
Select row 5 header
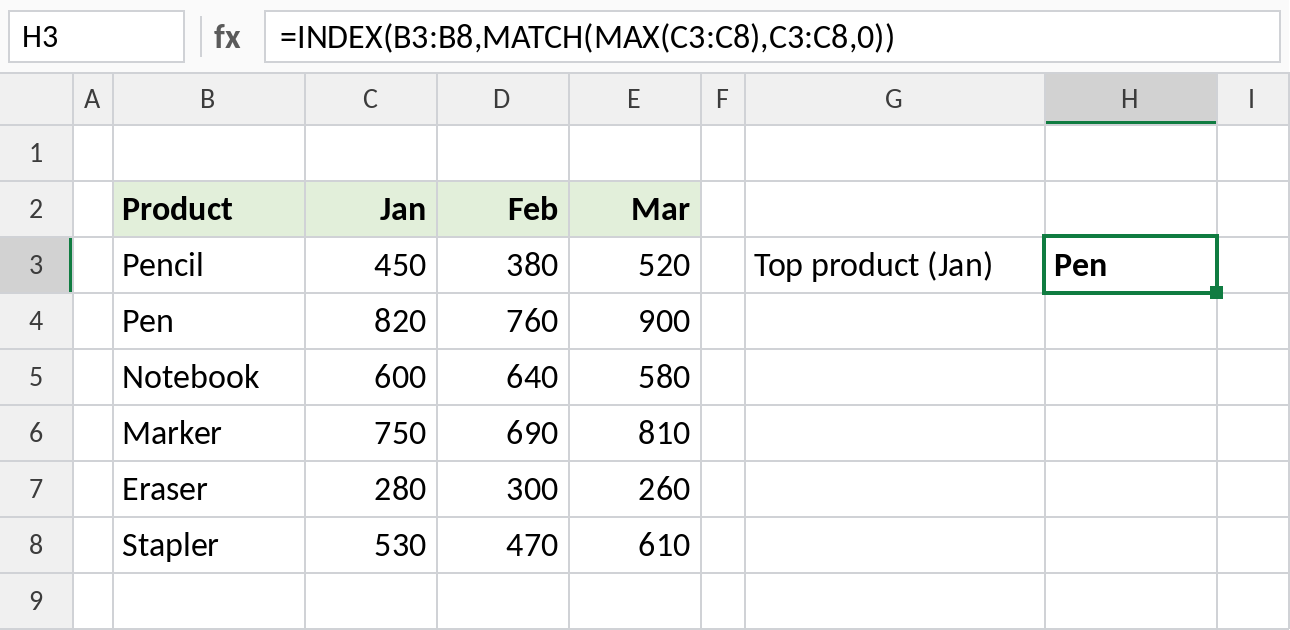(x=37, y=377)
